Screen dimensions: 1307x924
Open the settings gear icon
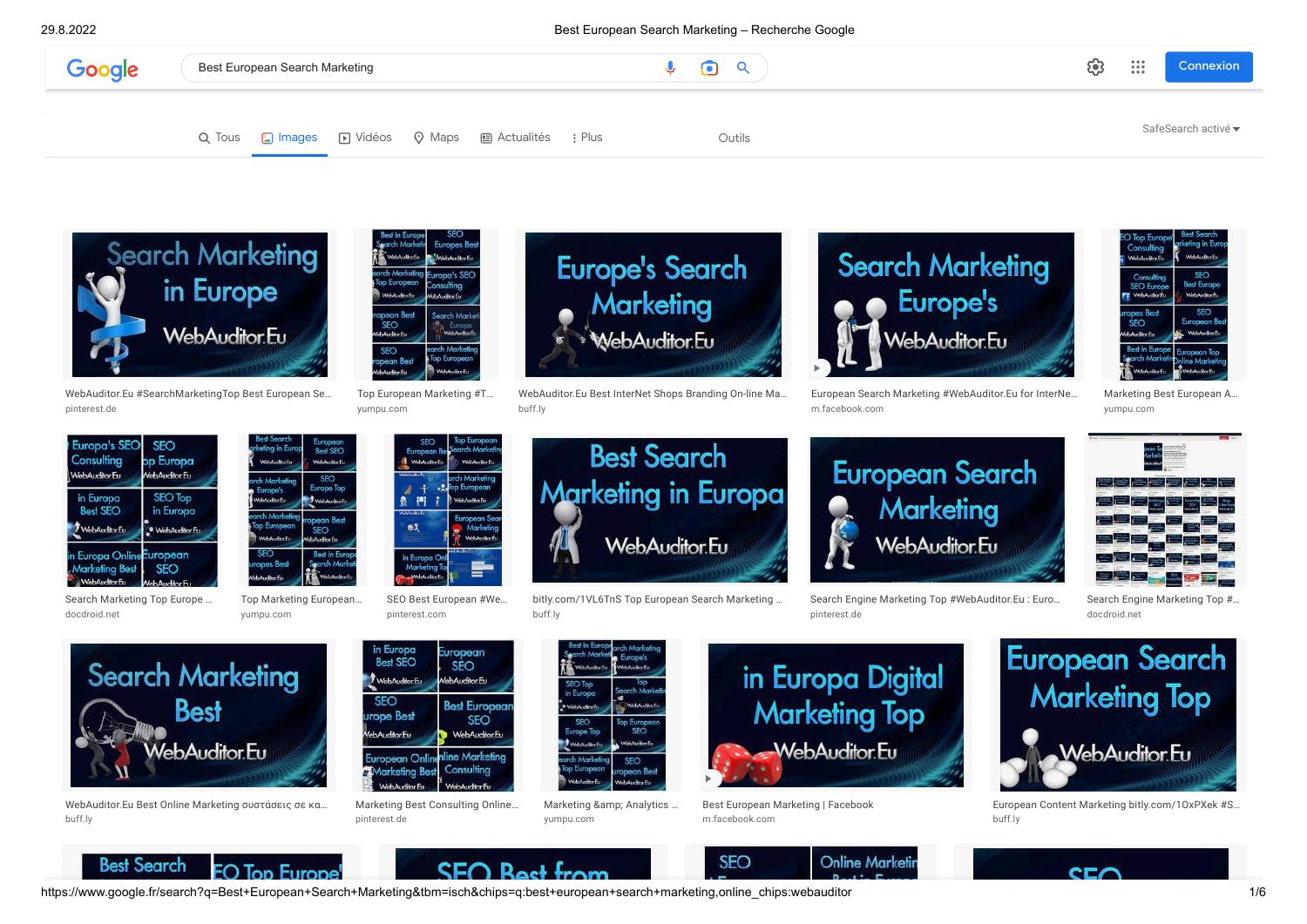1094,66
